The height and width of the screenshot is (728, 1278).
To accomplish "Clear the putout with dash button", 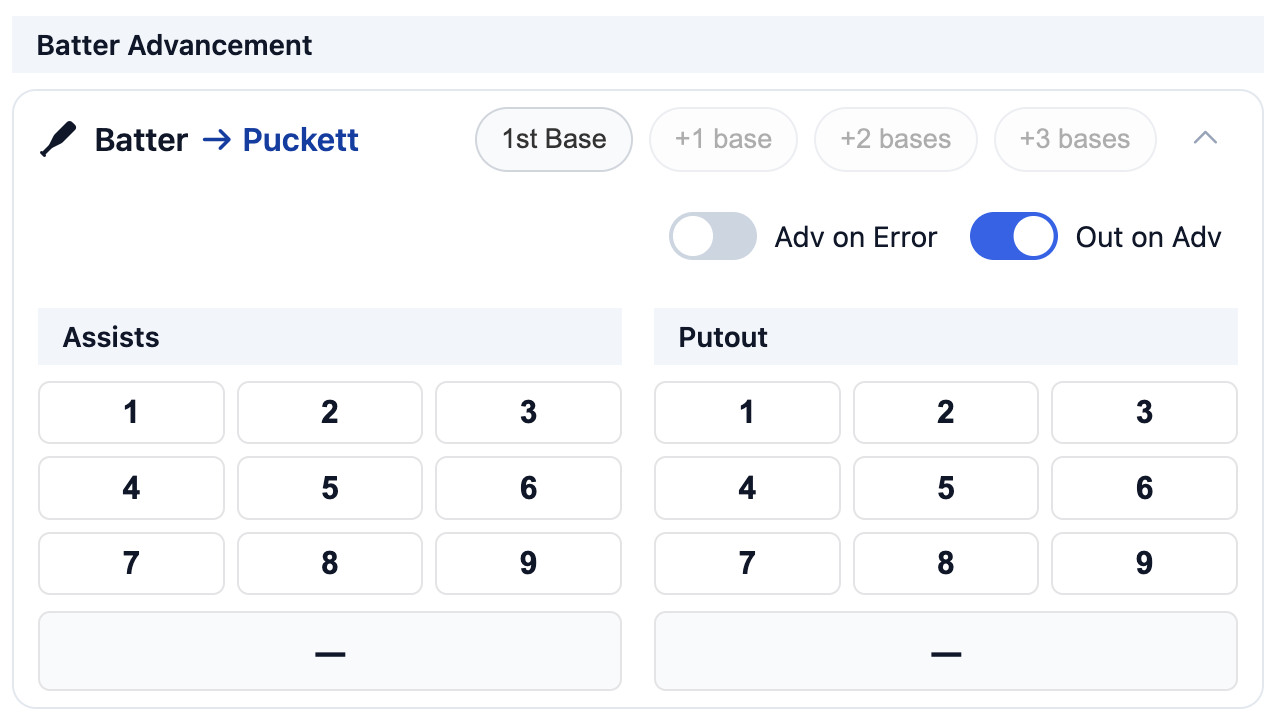I will pos(945,651).
